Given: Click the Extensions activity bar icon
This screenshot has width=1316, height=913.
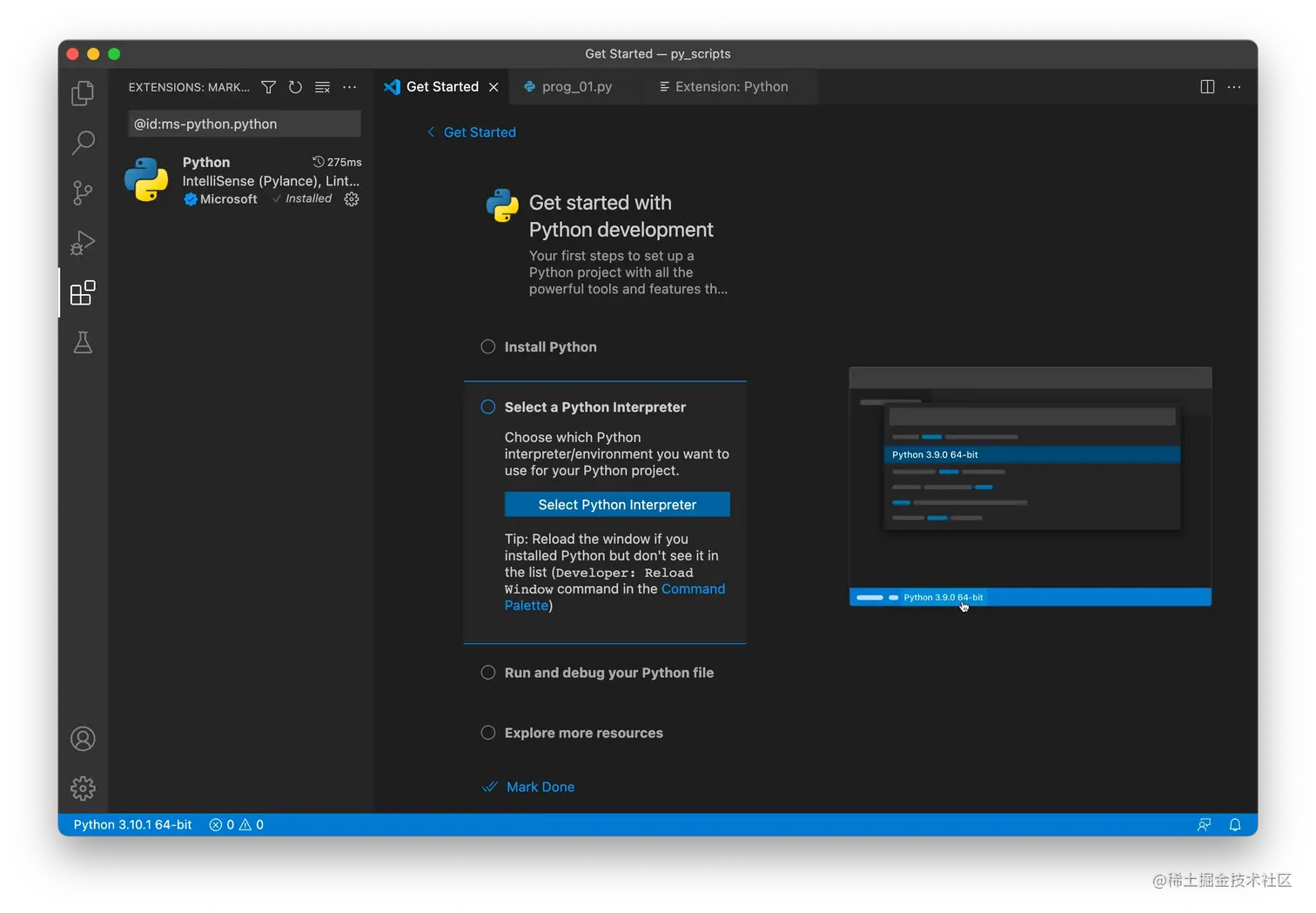Looking at the screenshot, I should [x=83, y=292].
